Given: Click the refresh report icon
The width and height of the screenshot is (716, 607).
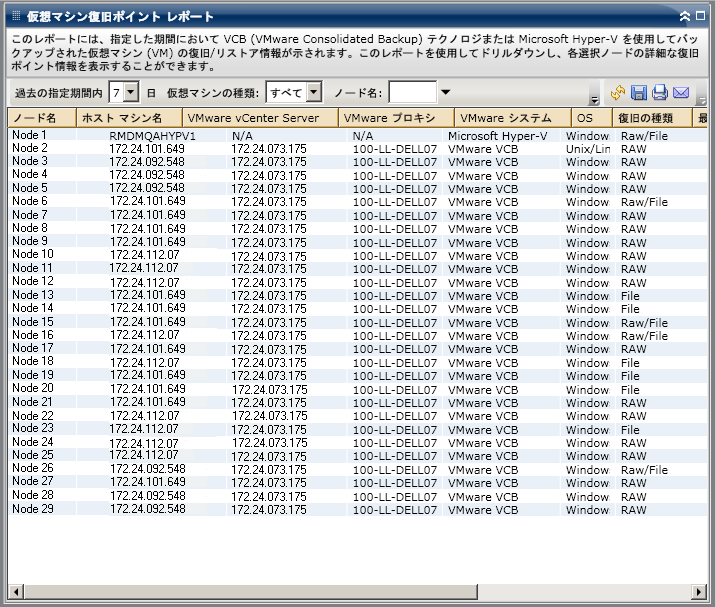Looking at the screenshot, I should click(x=618, y=93).
